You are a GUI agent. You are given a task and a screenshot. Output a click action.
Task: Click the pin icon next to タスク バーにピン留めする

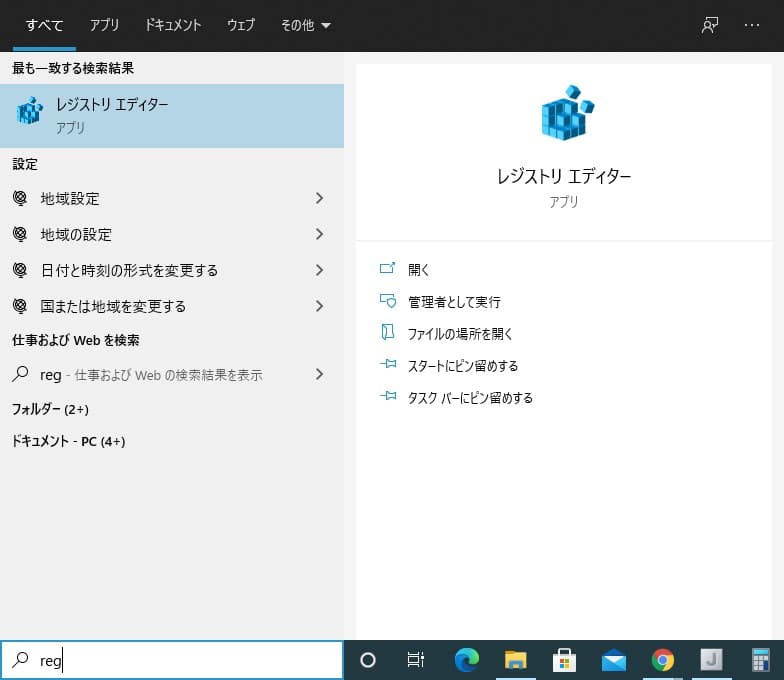pyautogui.click(x=388, y=396)
